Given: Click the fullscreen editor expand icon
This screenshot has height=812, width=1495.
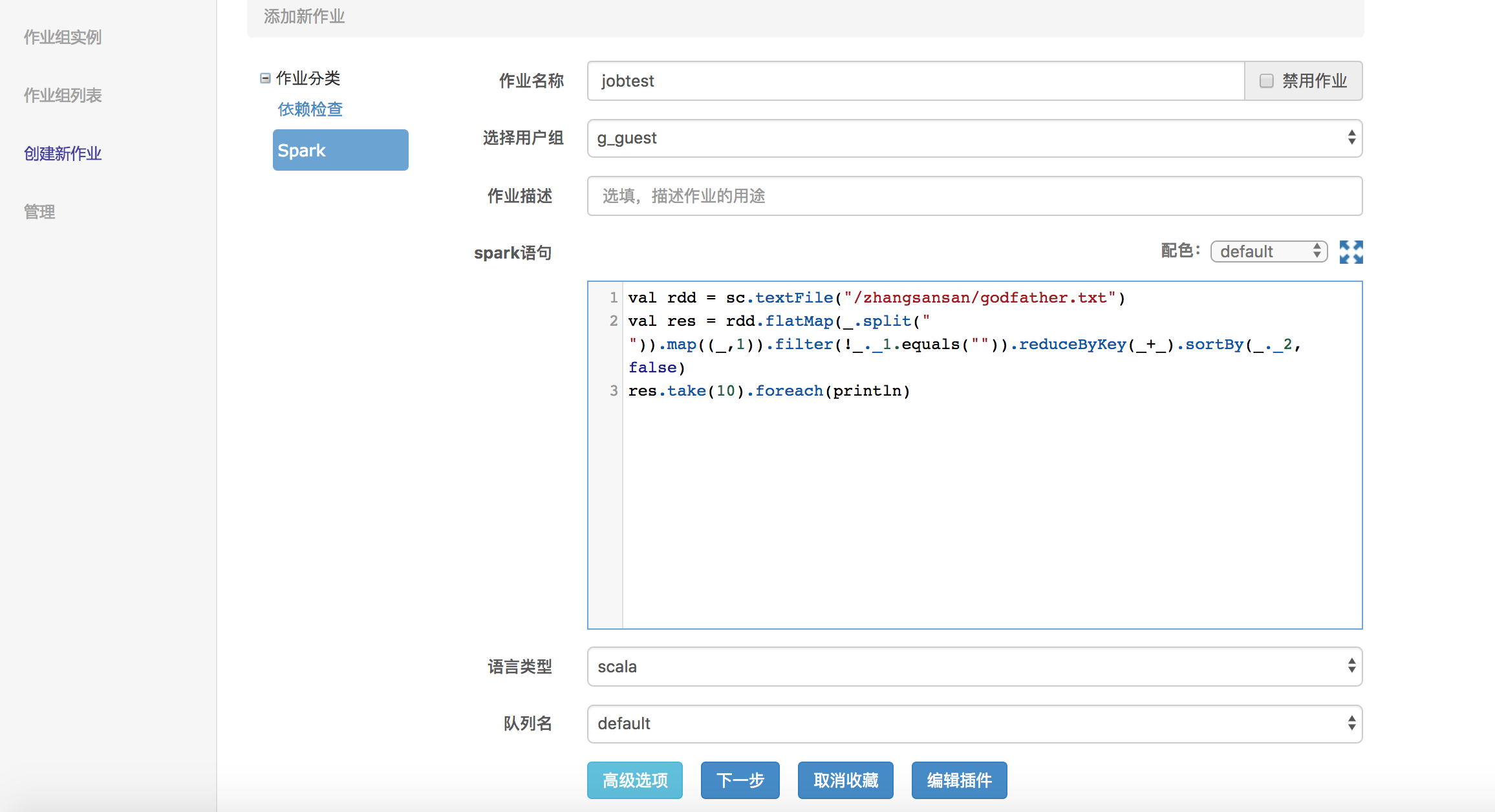Looking at the screenshot, I should pyautogui.click(x=1351, y=252).
